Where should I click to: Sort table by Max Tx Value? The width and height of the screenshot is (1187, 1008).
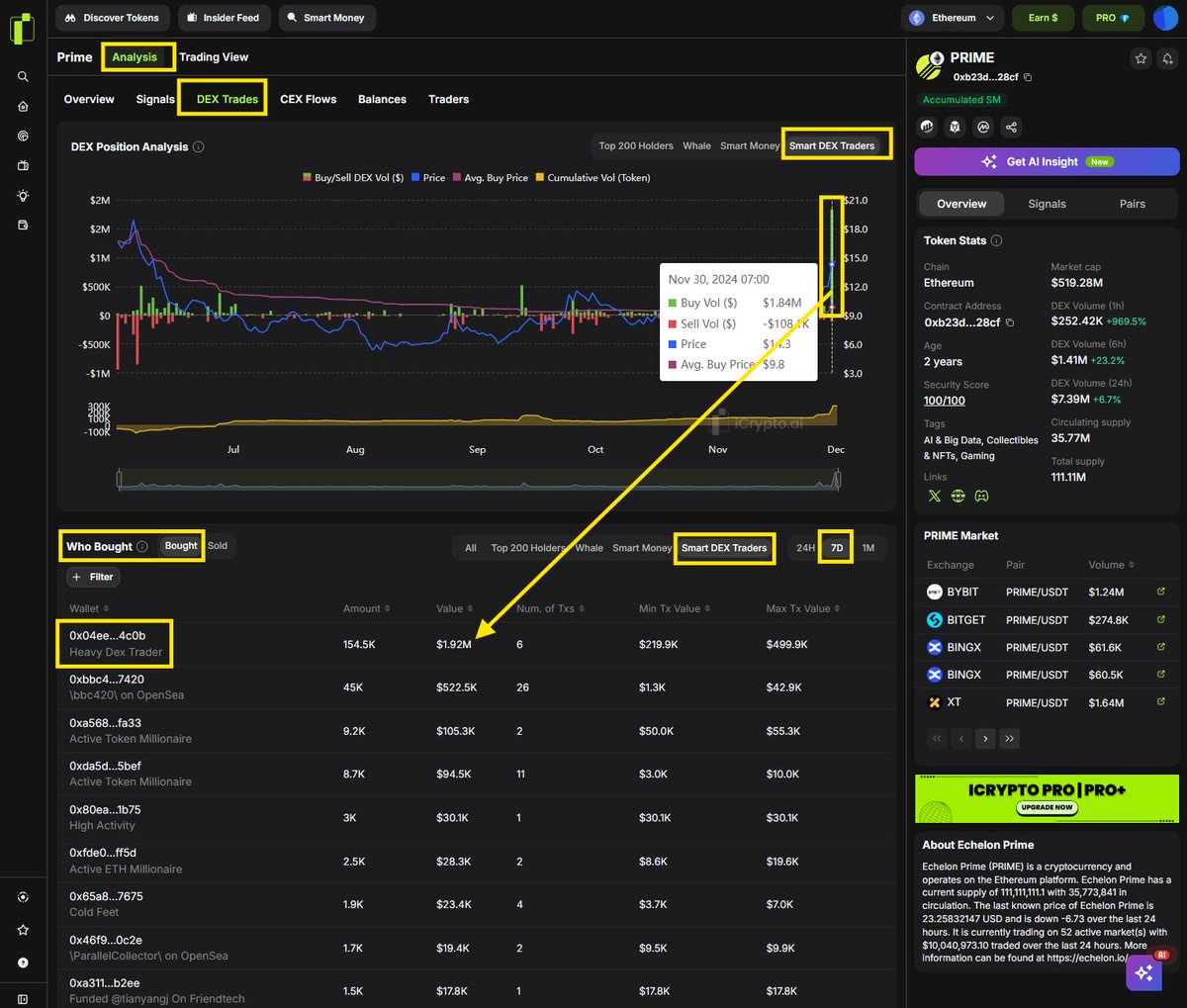coord(803,608)
